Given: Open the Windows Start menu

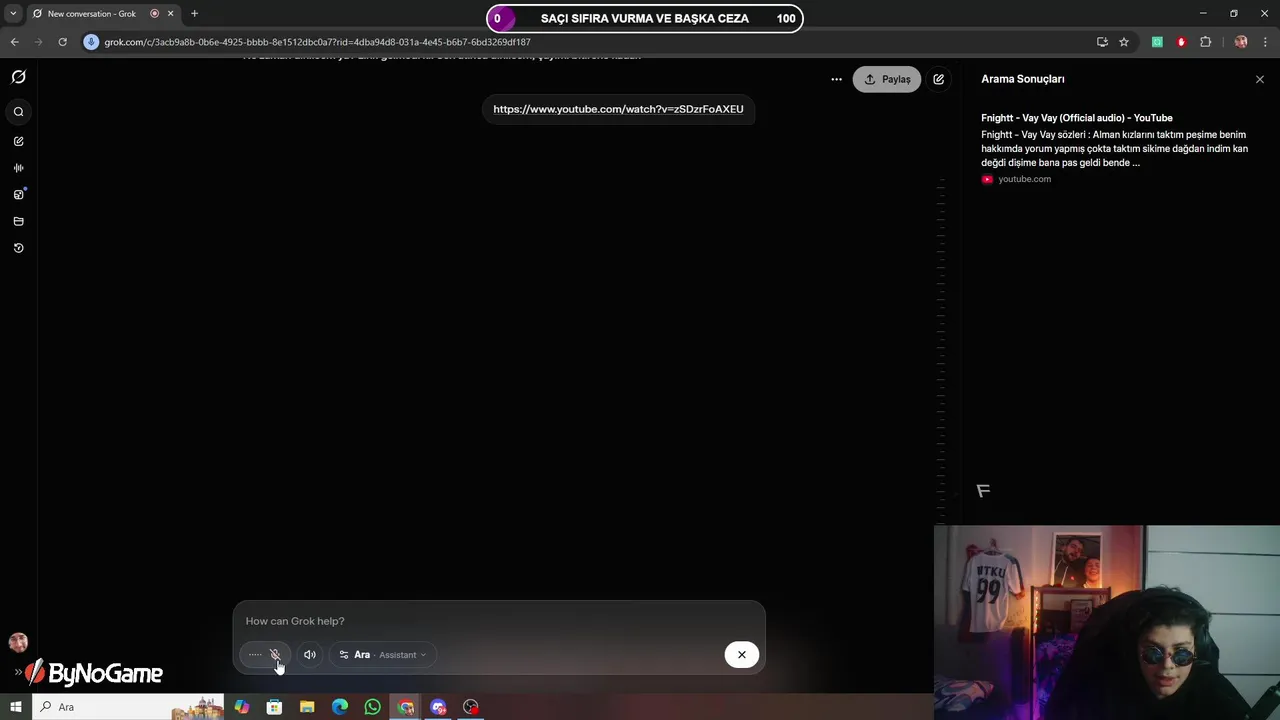Looking at the screenshot, I should coord(16,707).
